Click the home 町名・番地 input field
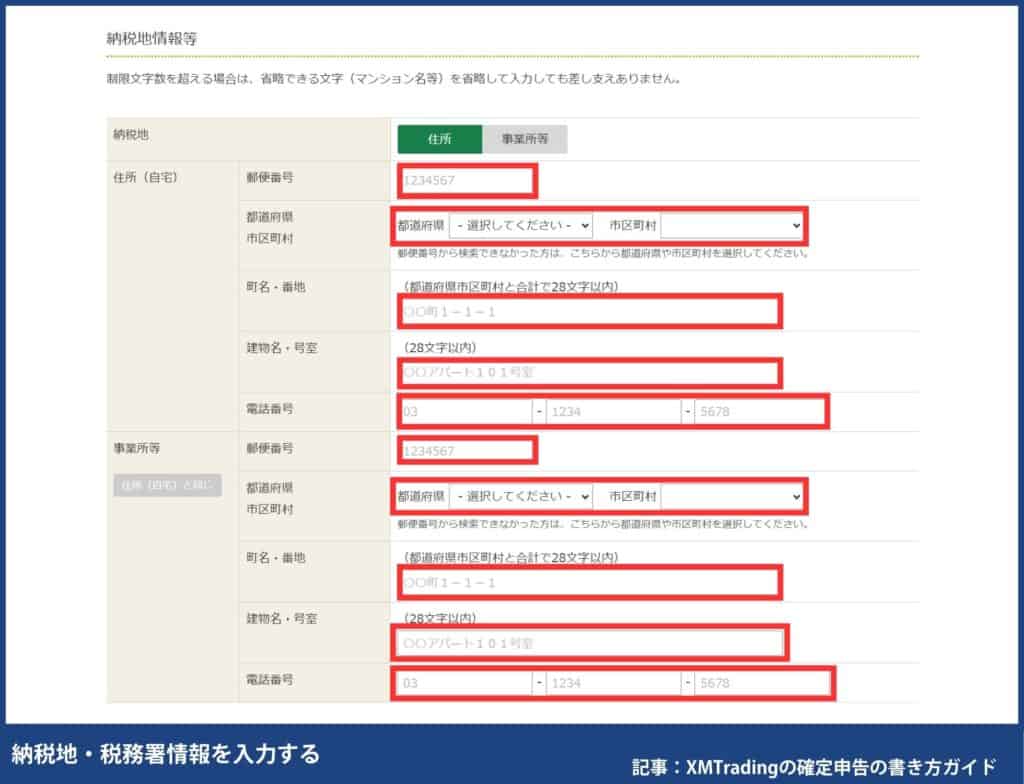 coord(589,312)
